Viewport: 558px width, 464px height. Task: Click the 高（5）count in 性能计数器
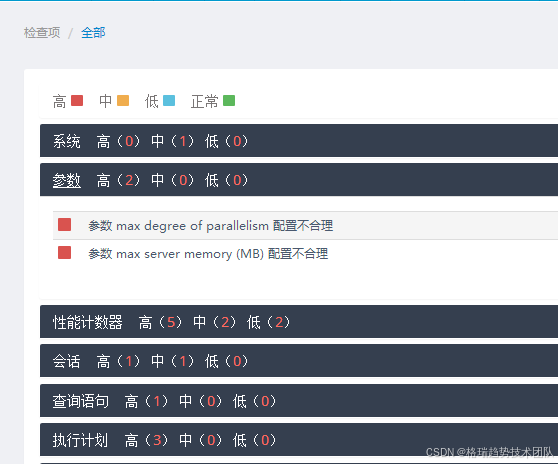[x=160, y=322]
